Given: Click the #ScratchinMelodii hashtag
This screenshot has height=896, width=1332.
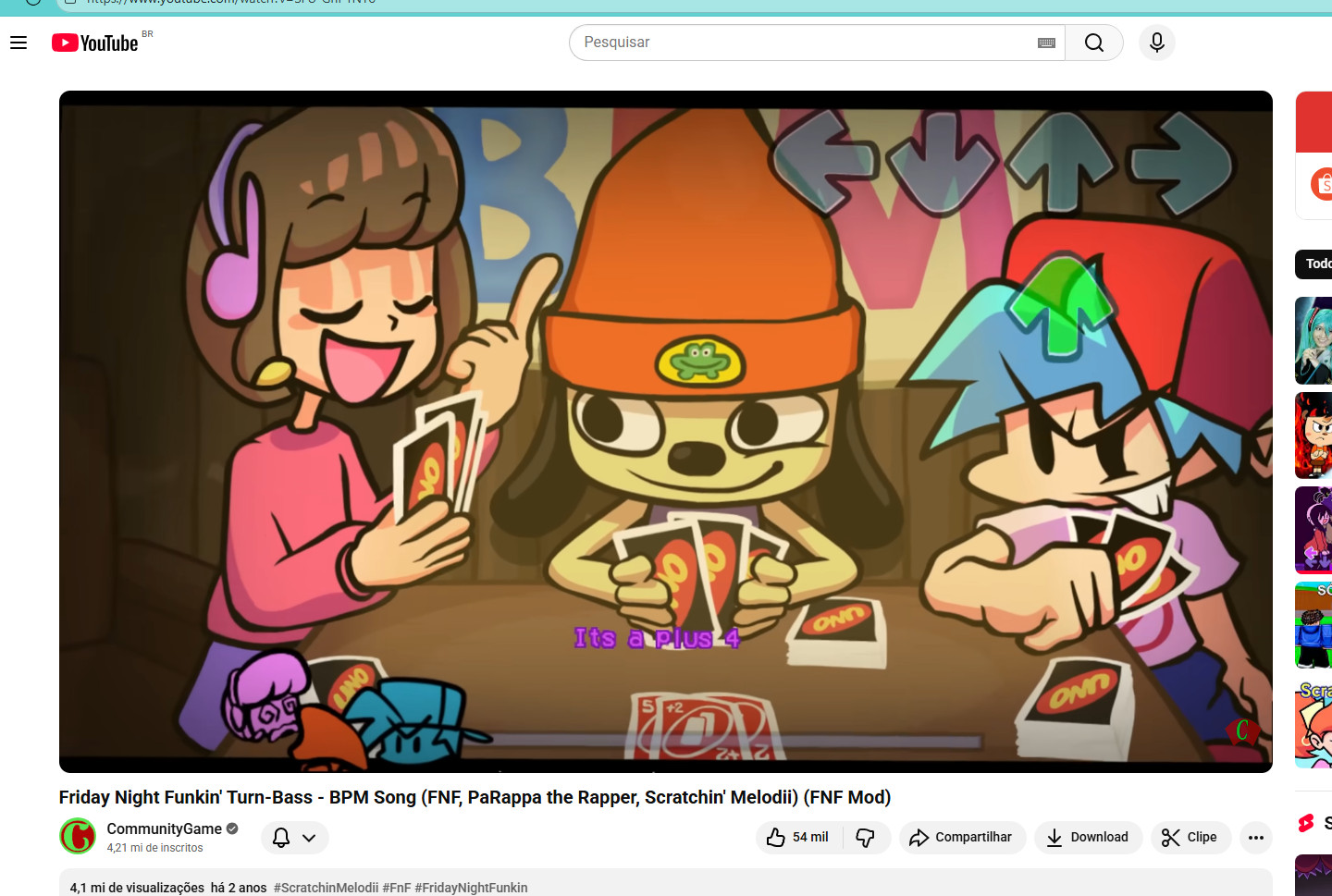Looking at the screenshot, I should click(x=326, y=887).
